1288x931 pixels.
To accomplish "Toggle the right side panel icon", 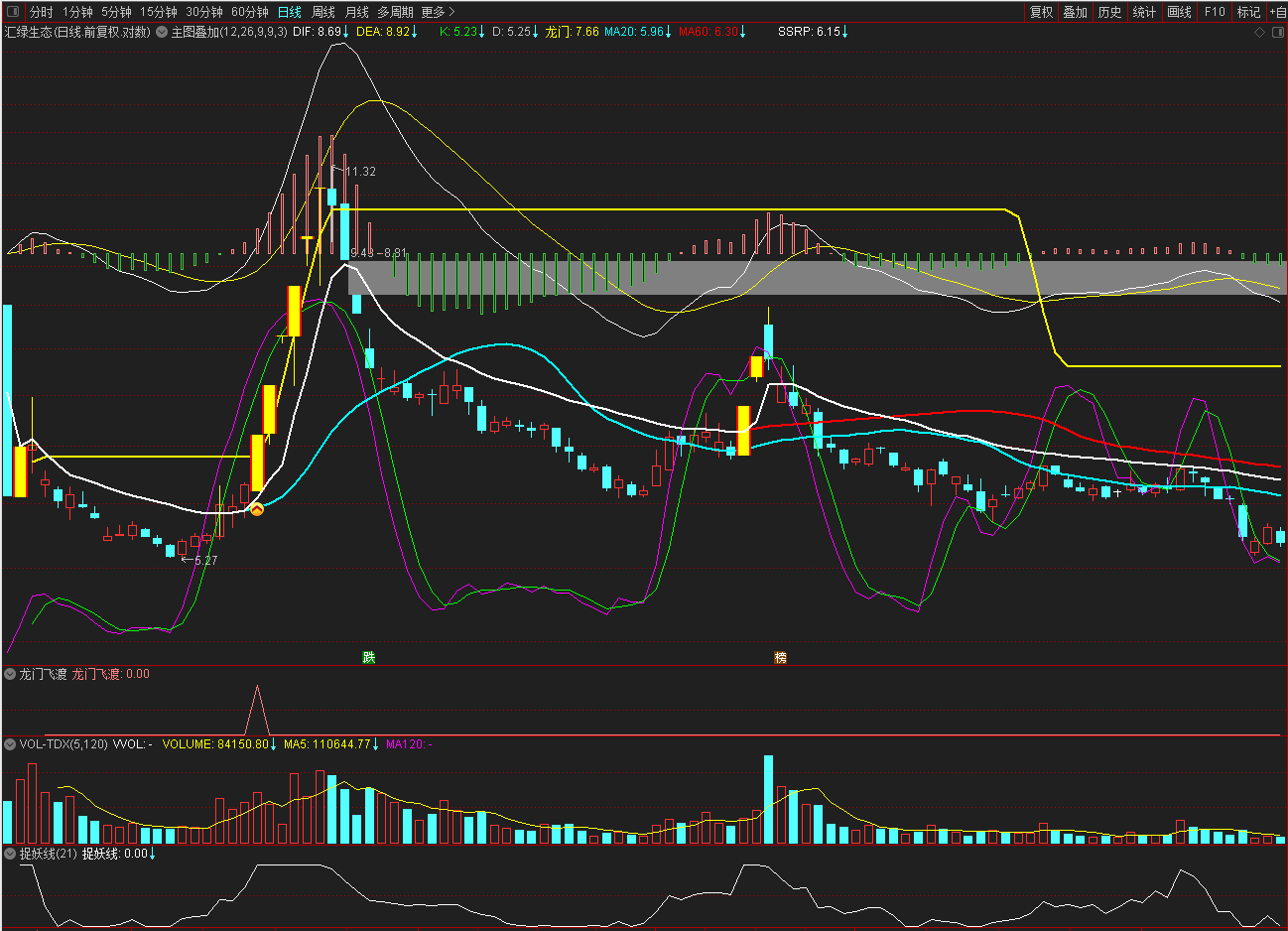I will [x=1277, y=32].
